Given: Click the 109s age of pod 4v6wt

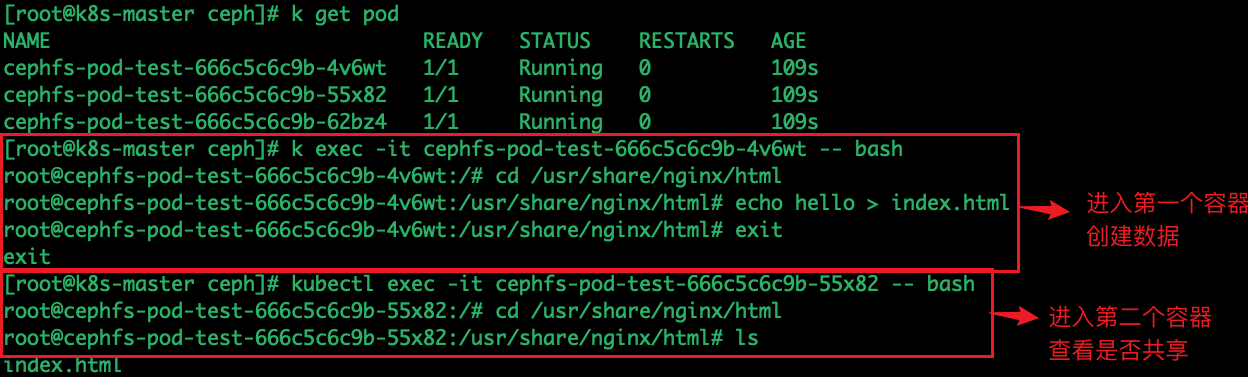Looking at the screenshot, I should click(795, 68).
